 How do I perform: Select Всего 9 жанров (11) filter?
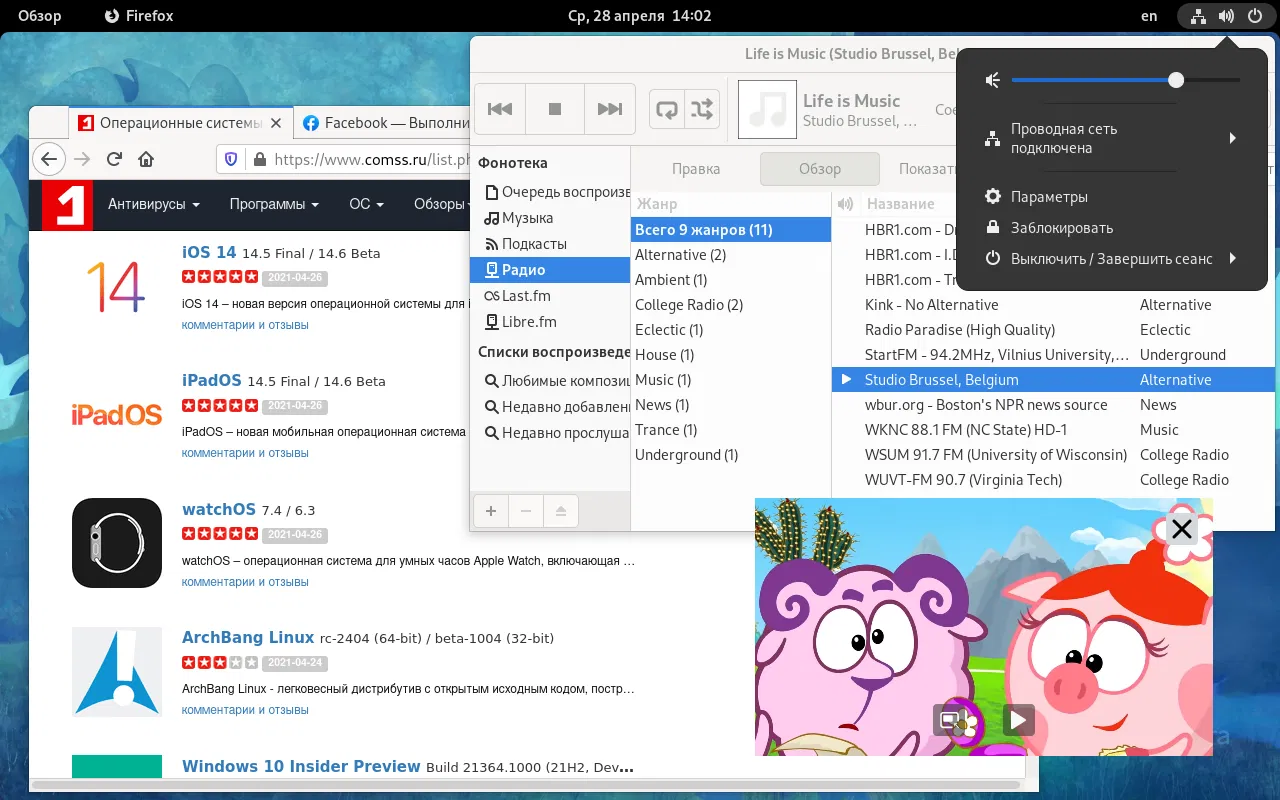(731, 230)
